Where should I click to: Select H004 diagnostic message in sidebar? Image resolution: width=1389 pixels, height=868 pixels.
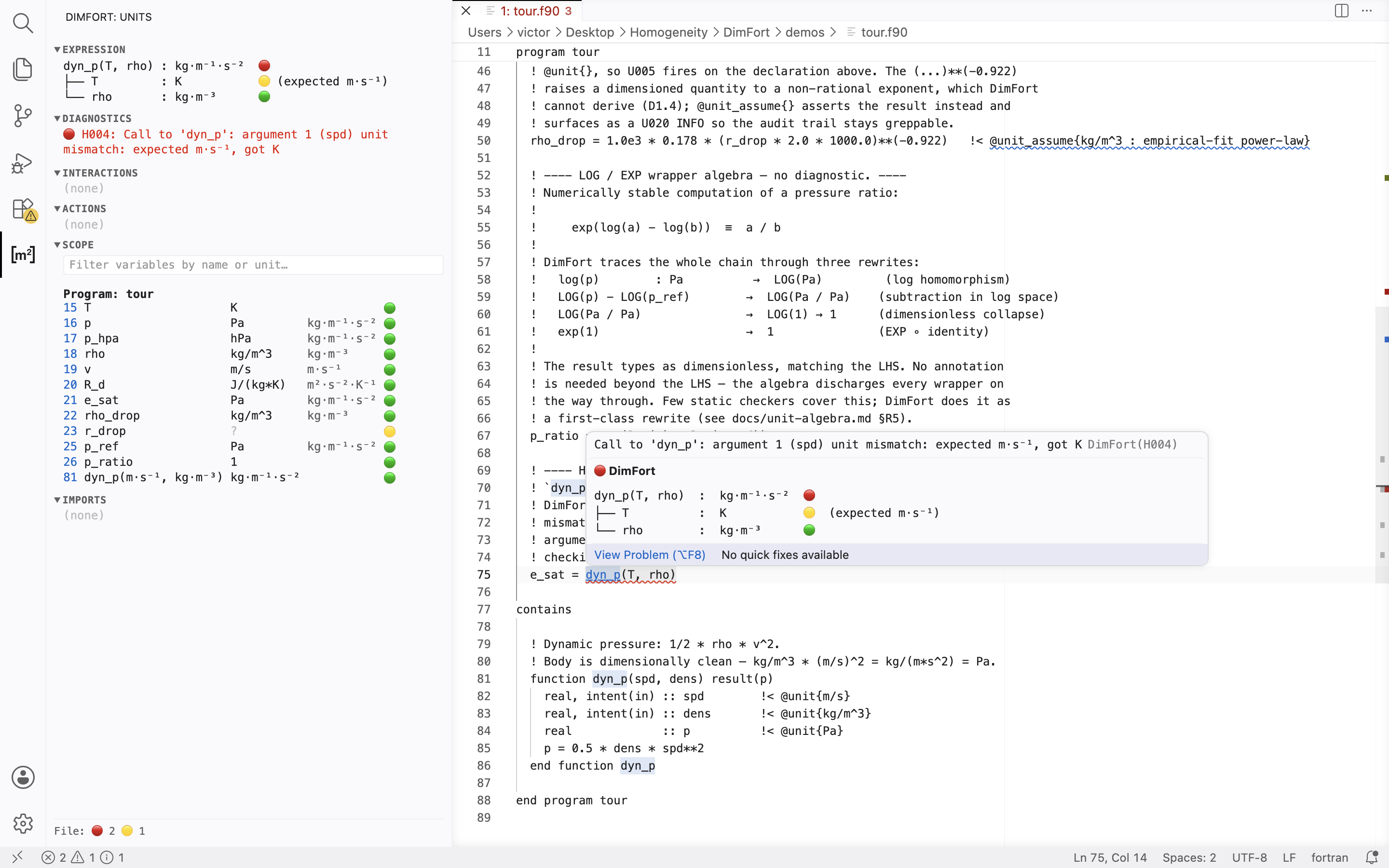coord(226,142)
